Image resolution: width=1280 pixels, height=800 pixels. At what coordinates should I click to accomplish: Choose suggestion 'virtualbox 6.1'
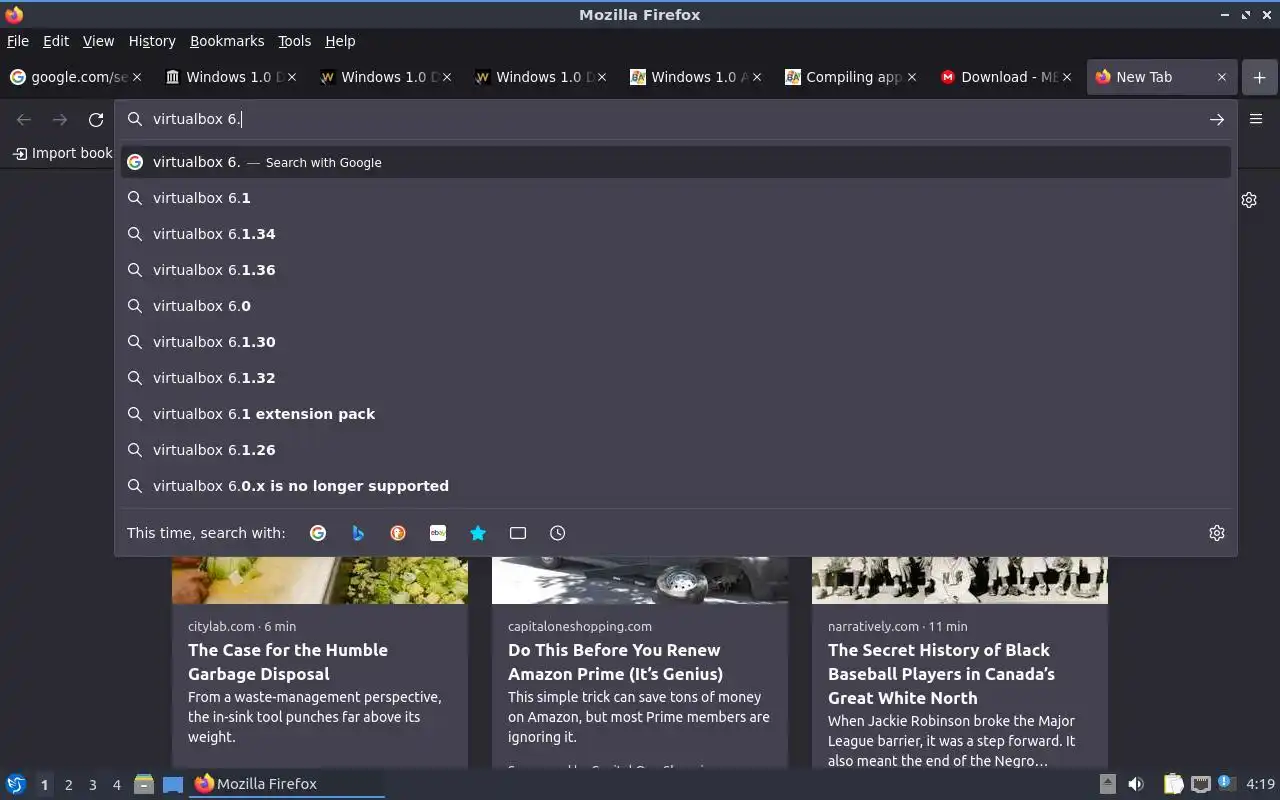click(676, 198)
